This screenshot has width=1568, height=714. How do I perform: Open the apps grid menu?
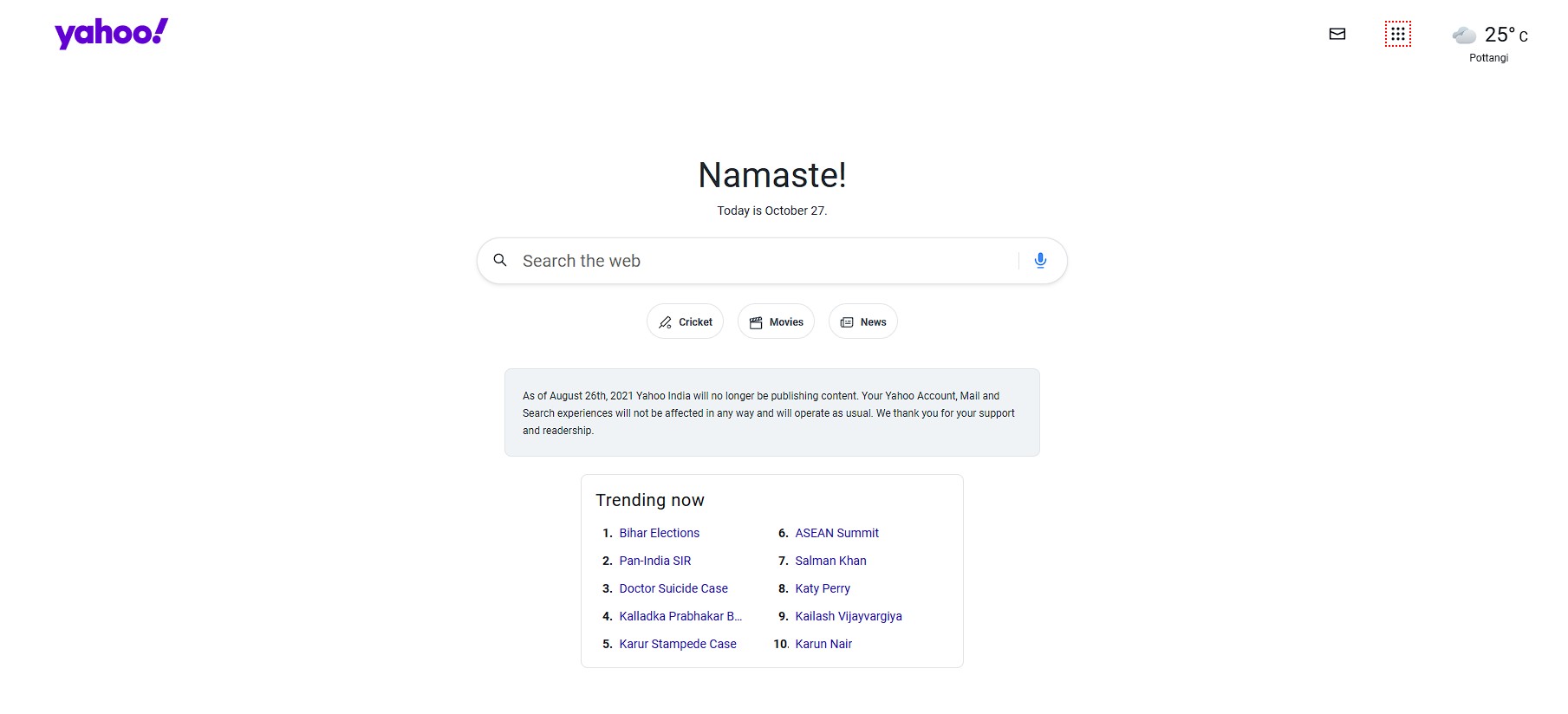pyautogui.click(x=1397, y=34)
